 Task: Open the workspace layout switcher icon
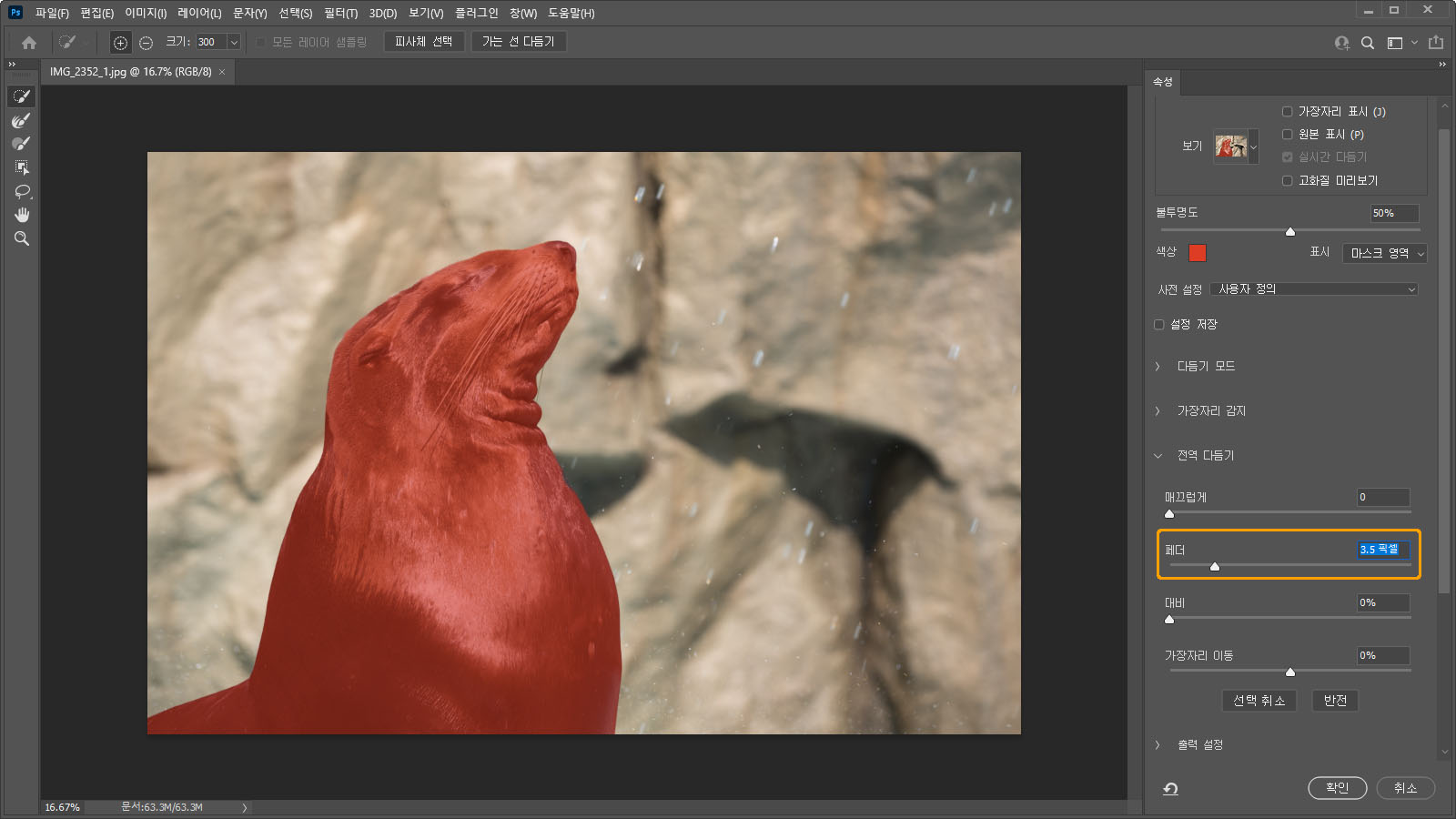1395,43
